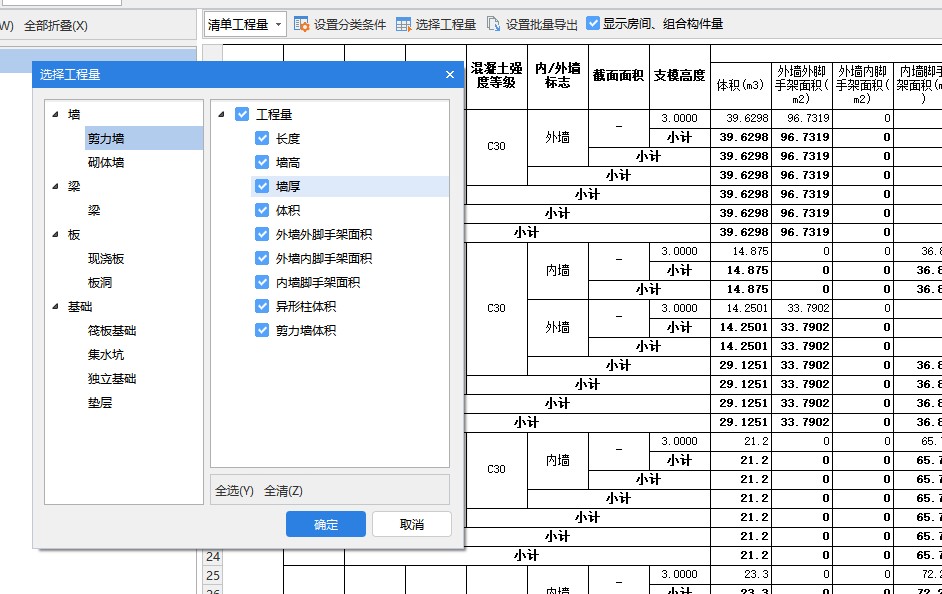The width and height of the screenshot is (942, 594).
Task: Select 独立基础 in the tree
Action: coord(112,378)
